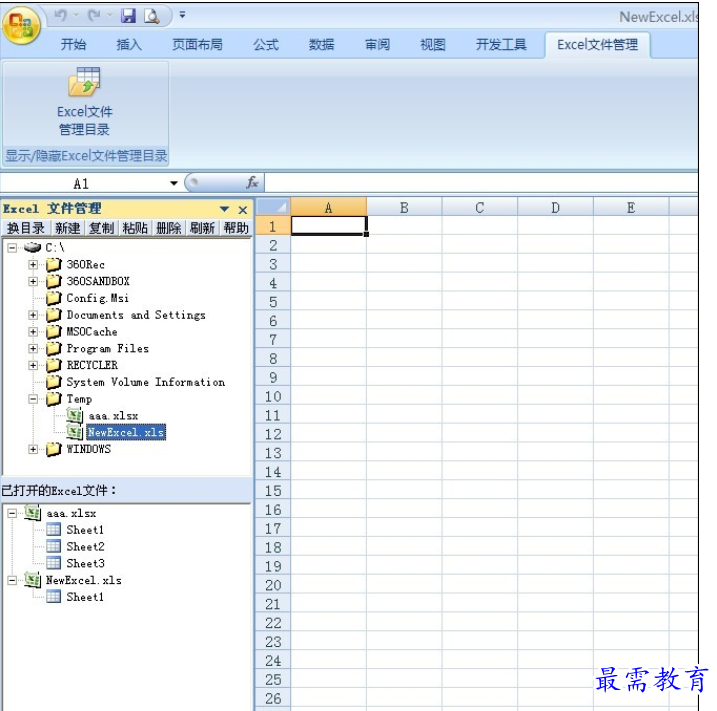Click the Program Files folder icon
The image size is (717, 711).
tap(54, 348)
